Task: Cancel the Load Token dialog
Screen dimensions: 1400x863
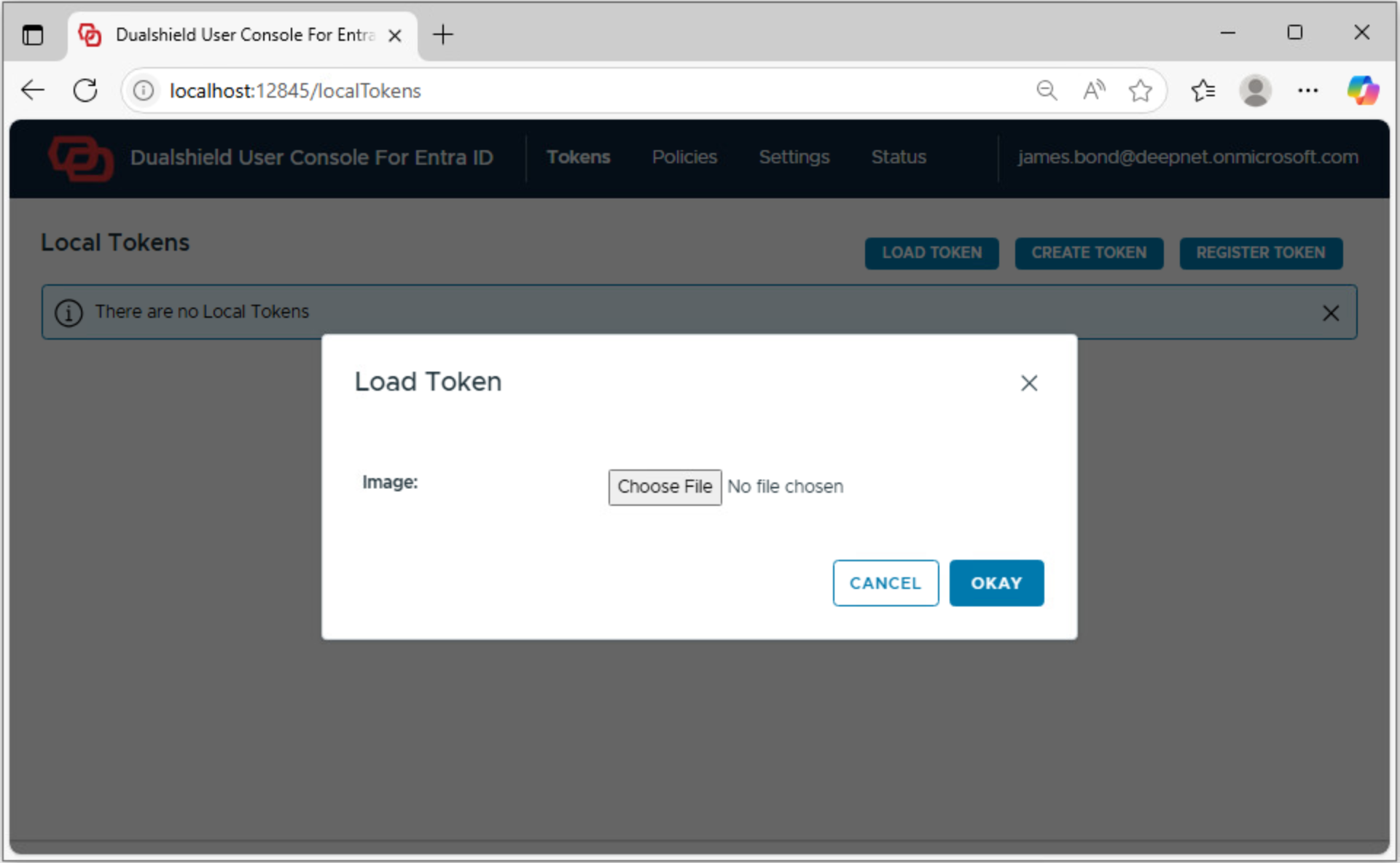Action: point(885,583)
